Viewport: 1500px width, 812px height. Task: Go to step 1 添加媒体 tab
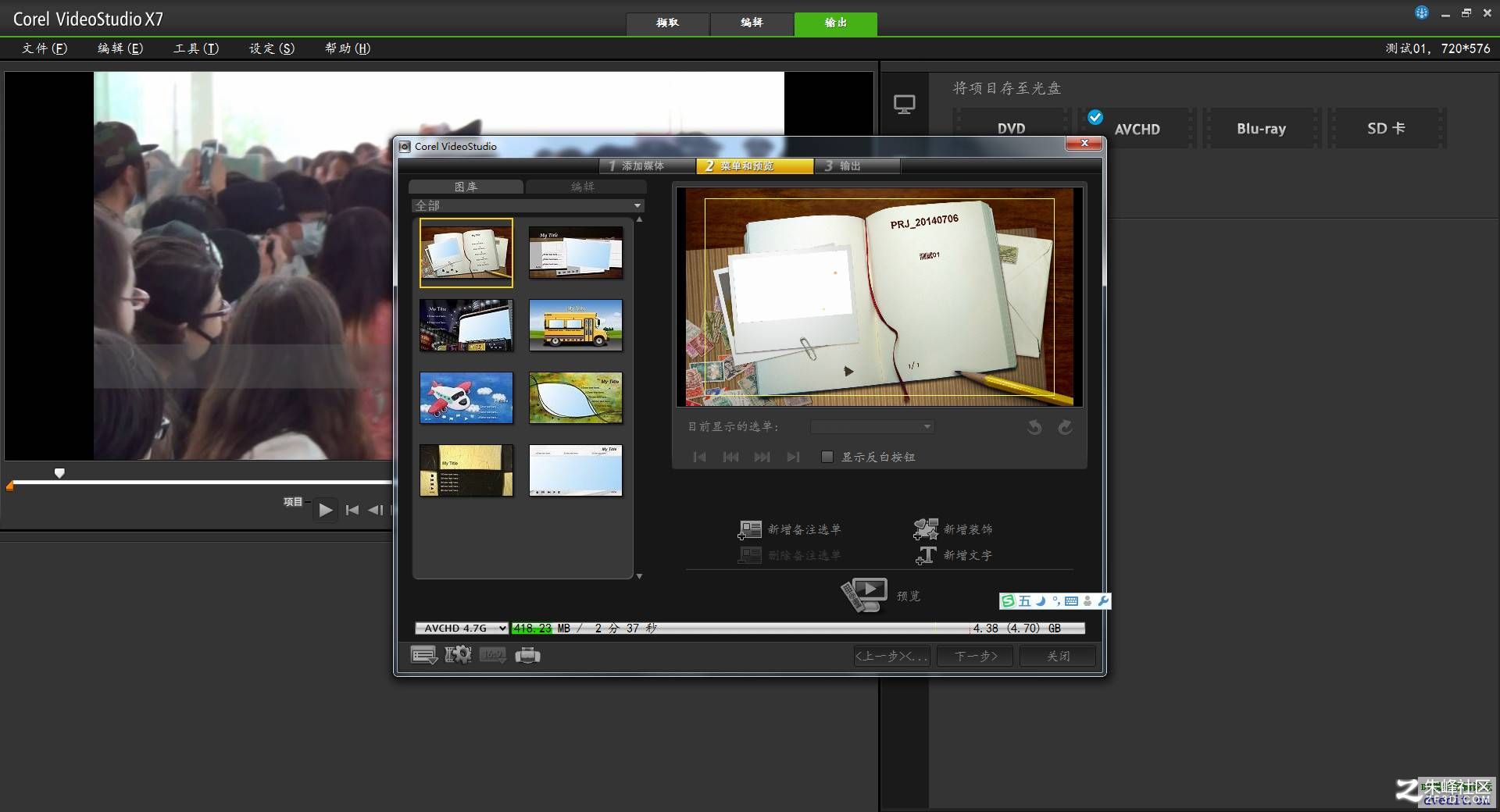point(647,166)
